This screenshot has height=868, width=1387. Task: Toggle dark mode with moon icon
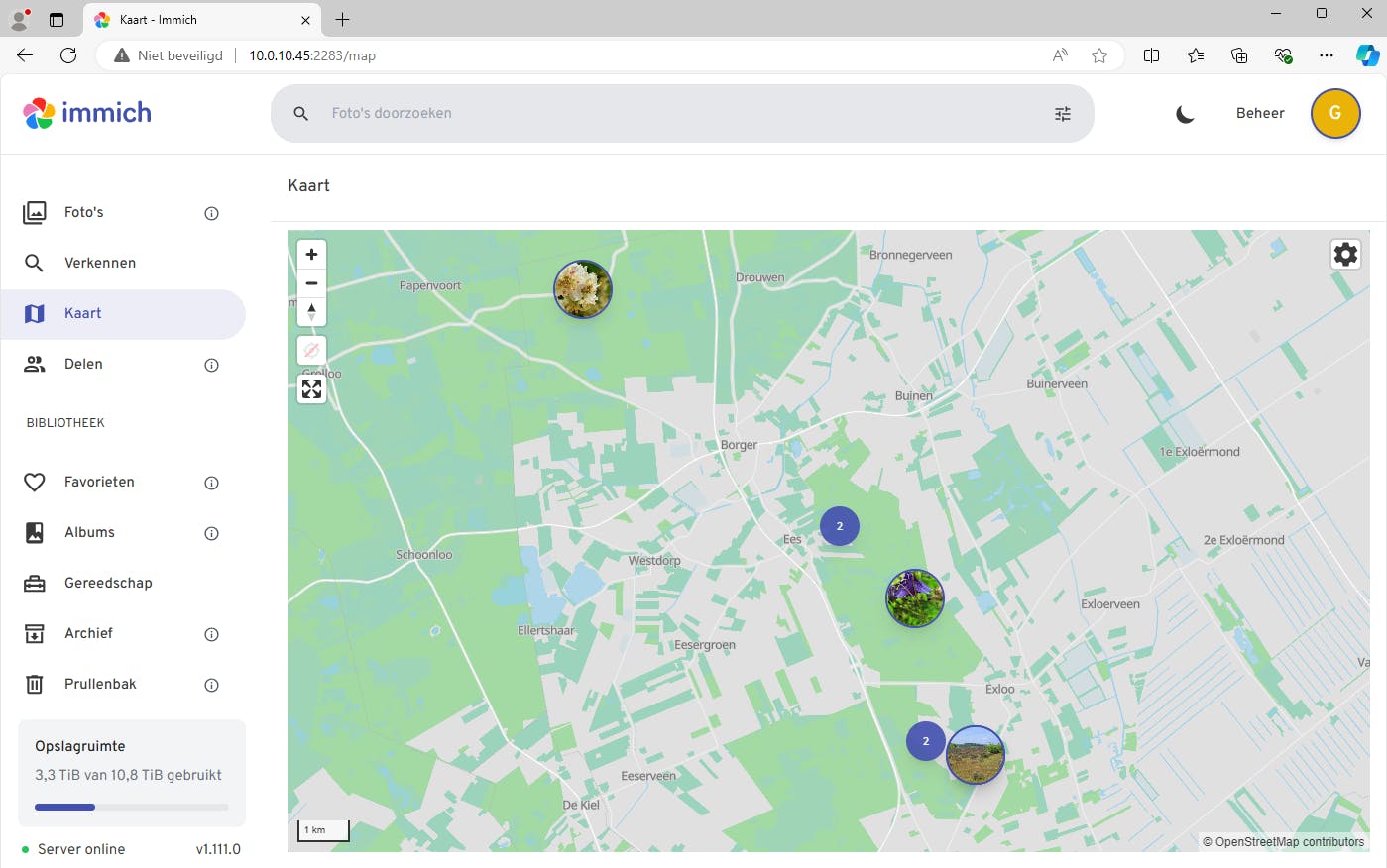1185,114
